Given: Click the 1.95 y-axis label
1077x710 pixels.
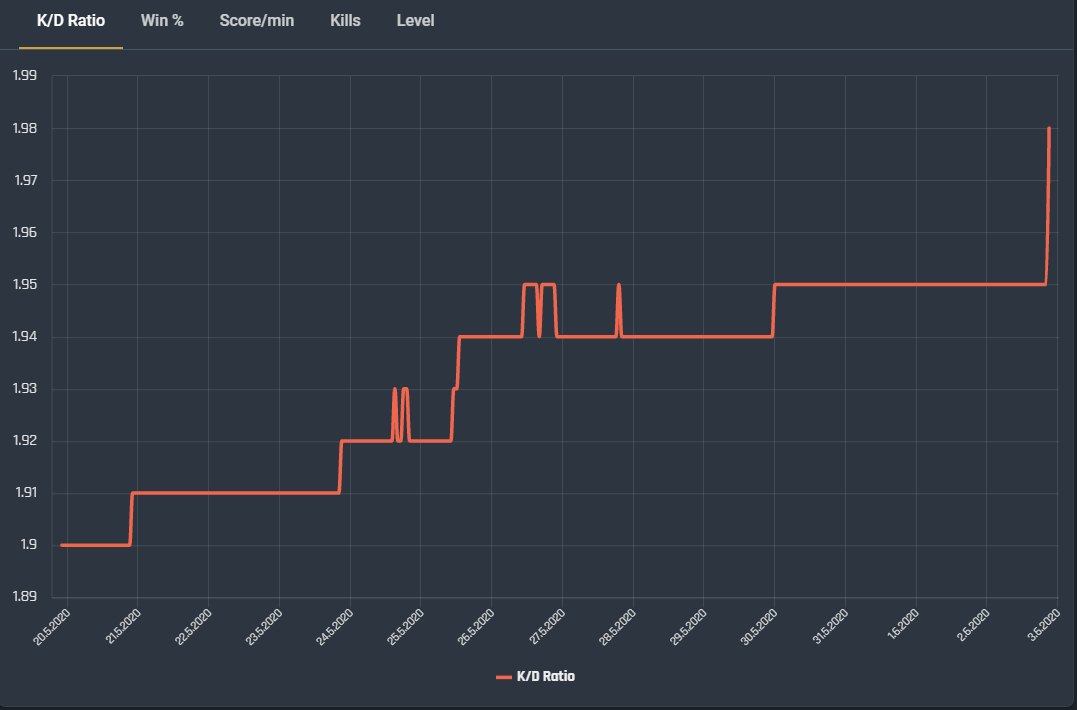Looking at the screenshot, I should click(x=25, y=284).
